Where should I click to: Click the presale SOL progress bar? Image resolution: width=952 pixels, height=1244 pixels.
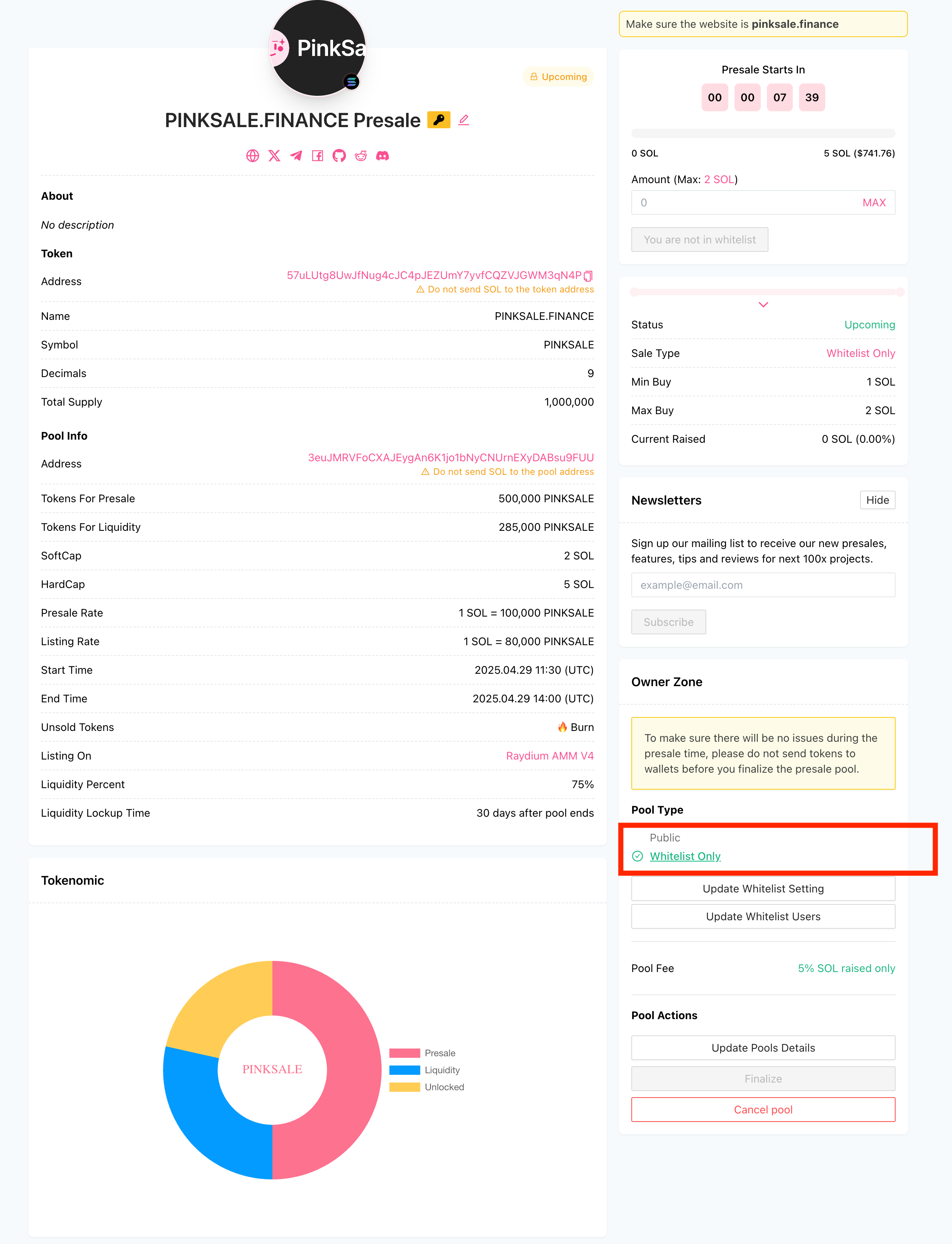(763, 134)
